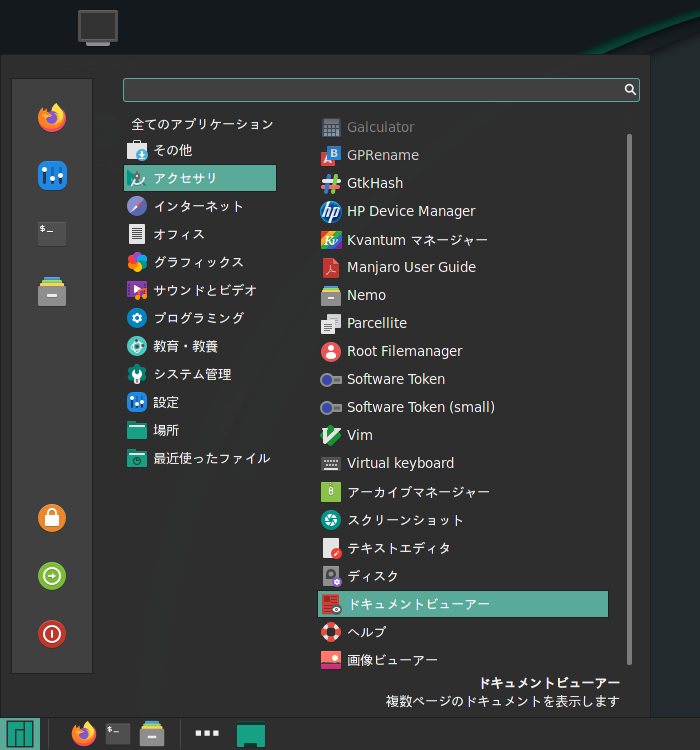Open Terminal from the favorites sidebar
700x750 pixels.
(52, 233)
